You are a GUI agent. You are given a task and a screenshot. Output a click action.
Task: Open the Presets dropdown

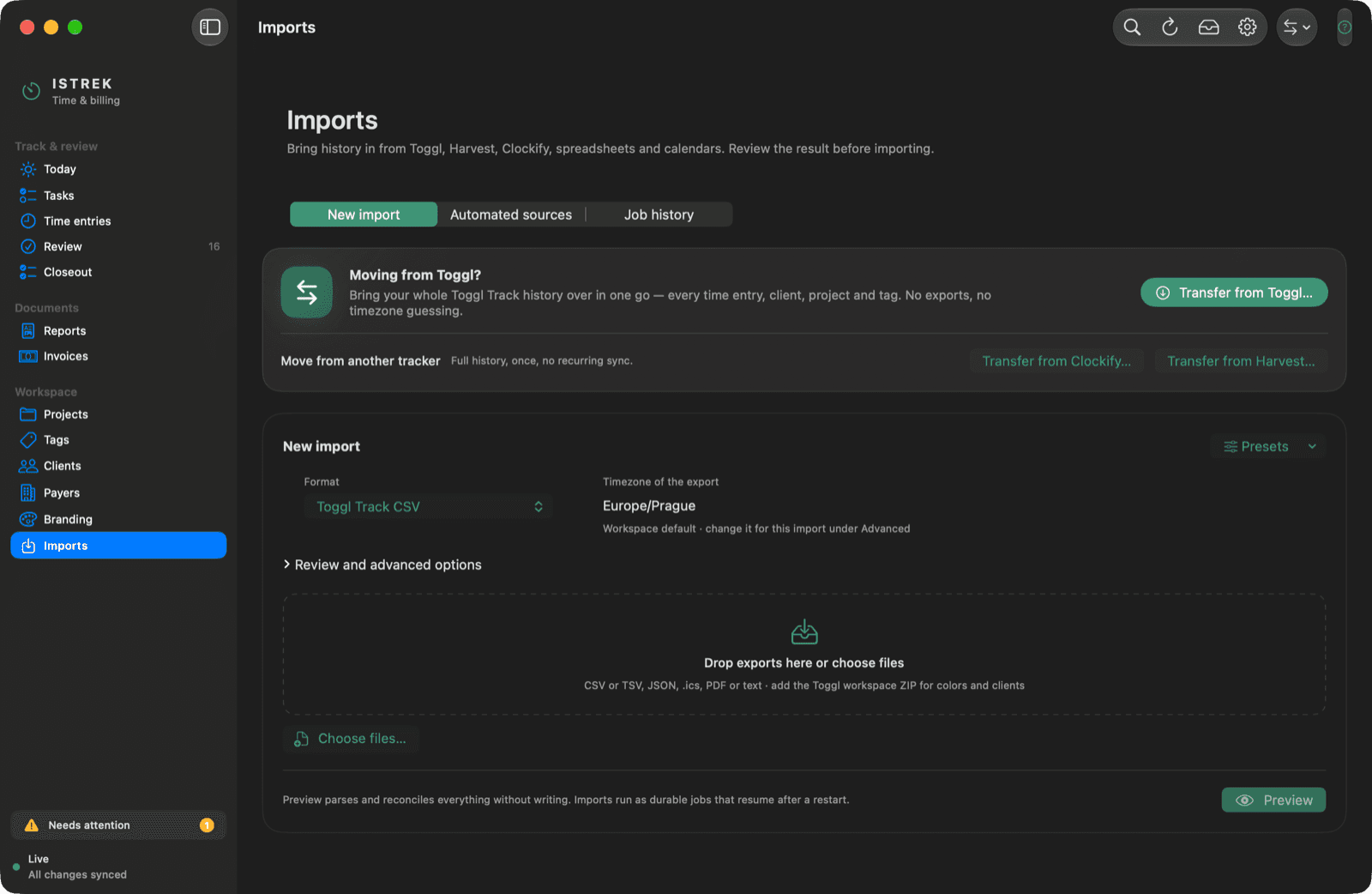(x=1268, y=446)
